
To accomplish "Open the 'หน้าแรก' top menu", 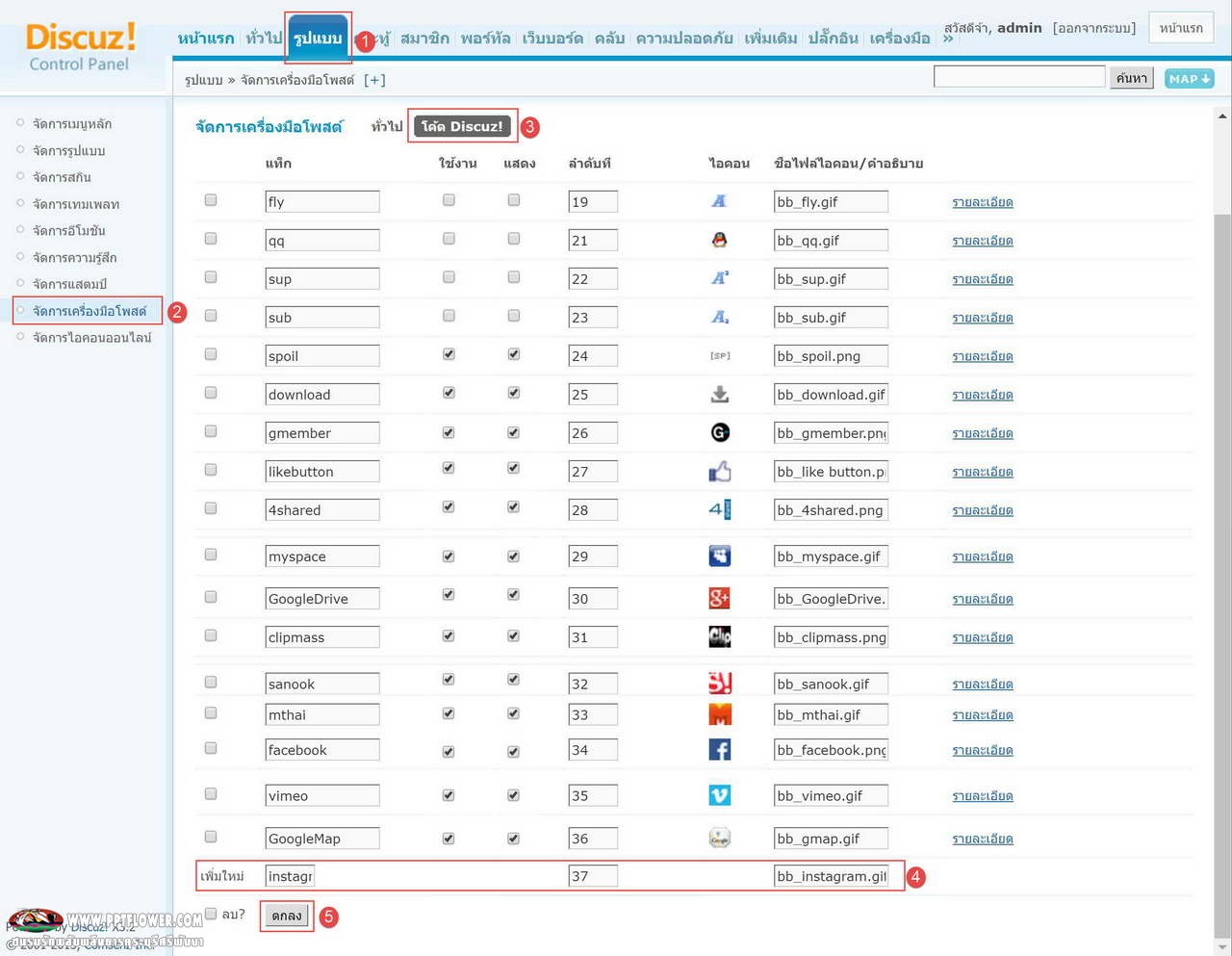I will (206, 39).
